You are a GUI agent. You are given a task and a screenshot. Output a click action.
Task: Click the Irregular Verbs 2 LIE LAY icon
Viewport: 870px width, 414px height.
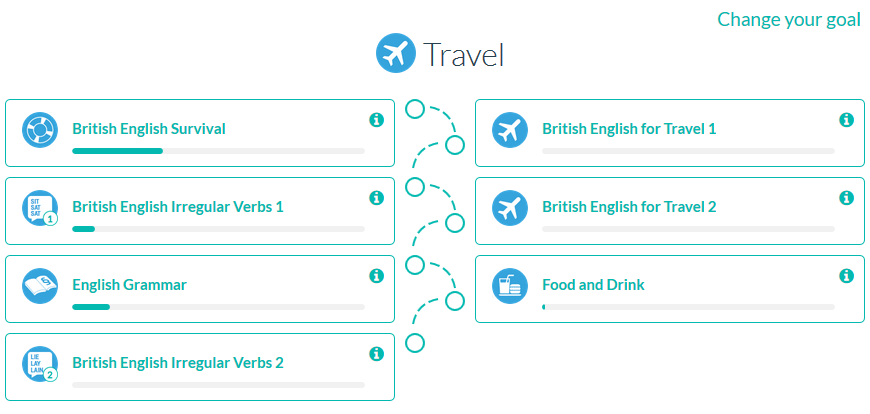(x=40, y=364)
